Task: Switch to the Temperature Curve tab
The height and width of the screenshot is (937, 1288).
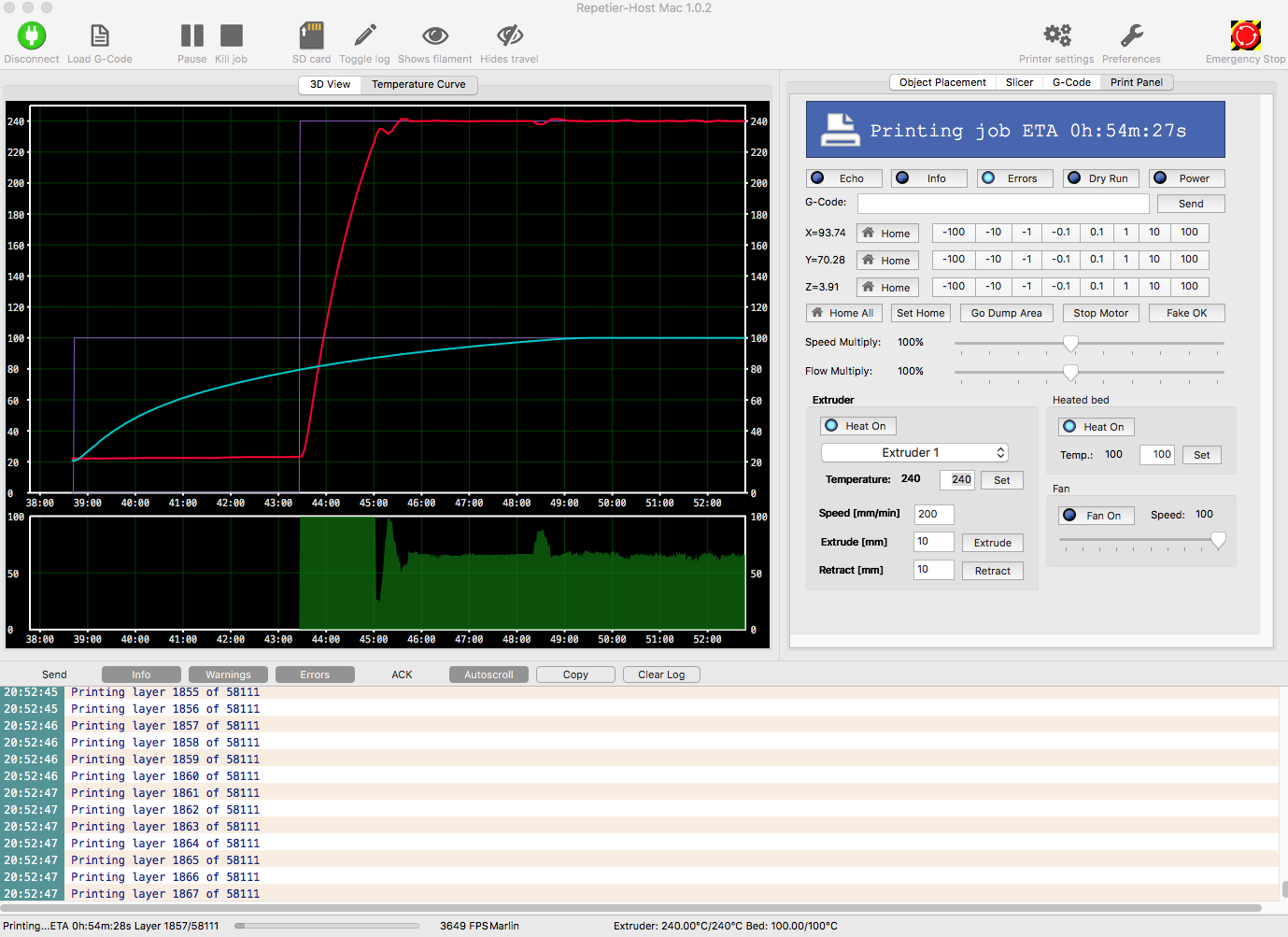Action: coord(418,84)
